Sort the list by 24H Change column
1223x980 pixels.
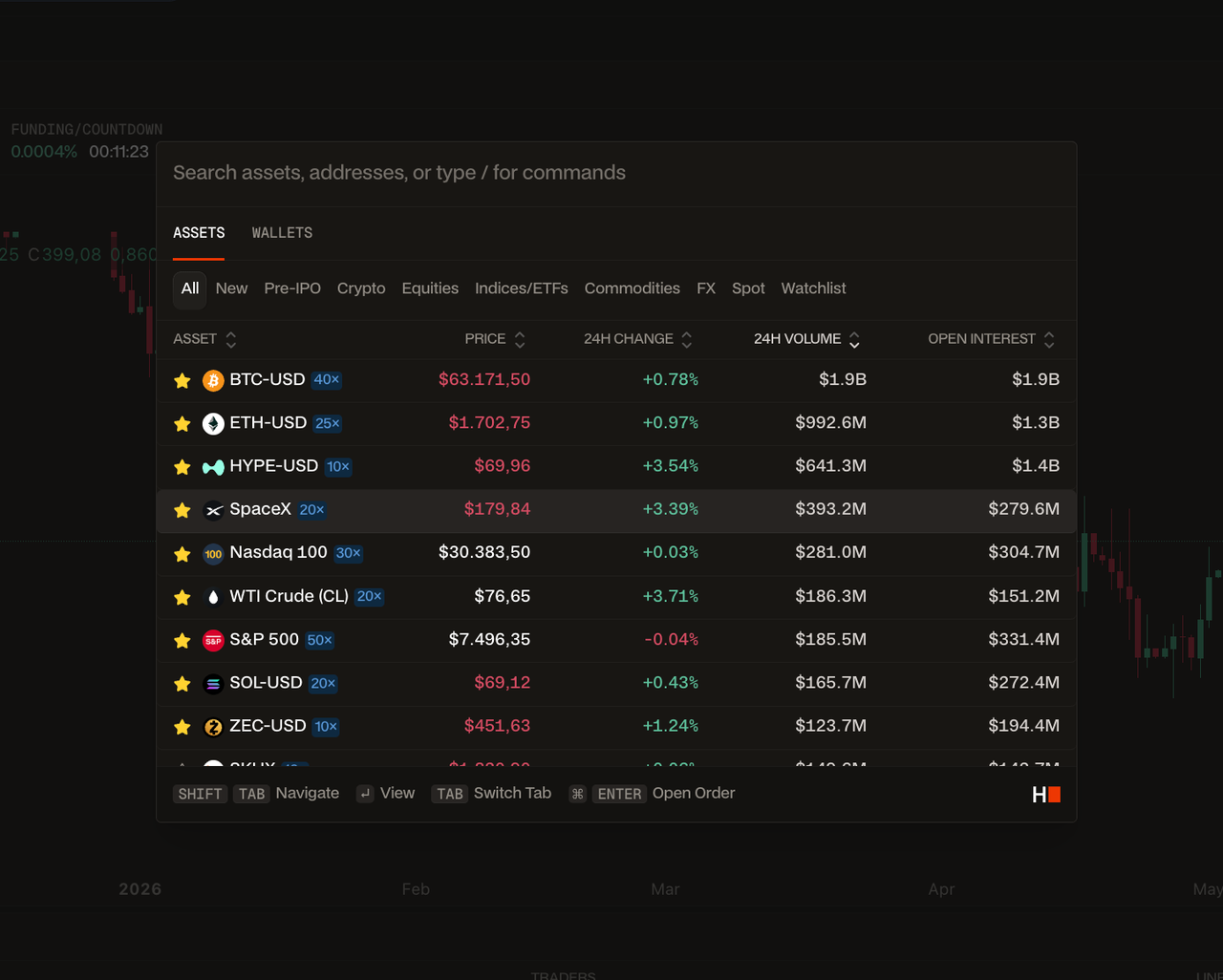pyautogui.click(x=638, y=339)
